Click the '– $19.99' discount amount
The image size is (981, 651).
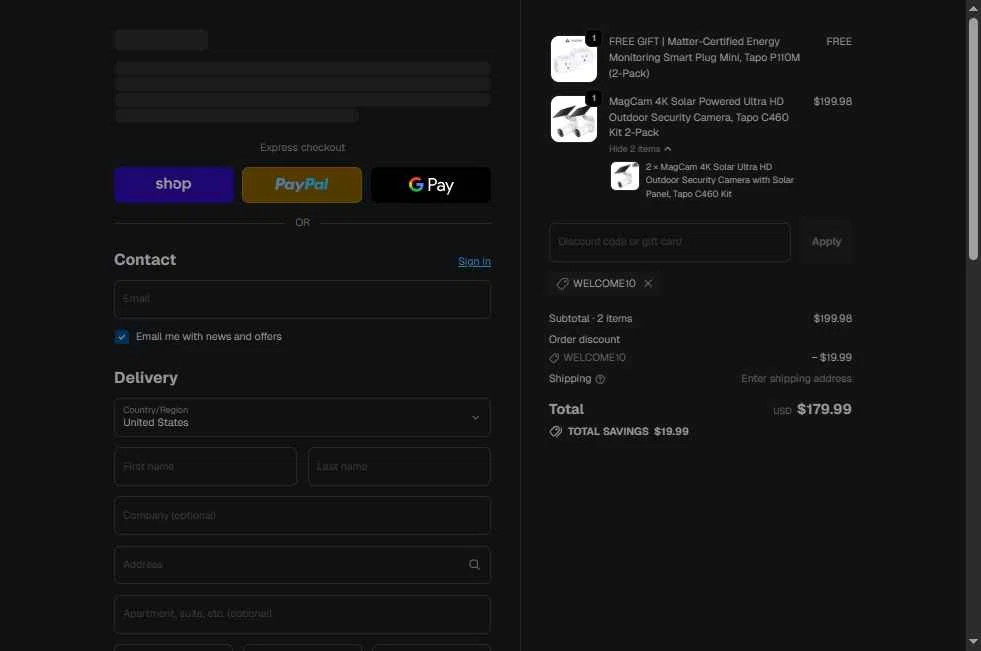pyautogui.click(x=831, y=357)
